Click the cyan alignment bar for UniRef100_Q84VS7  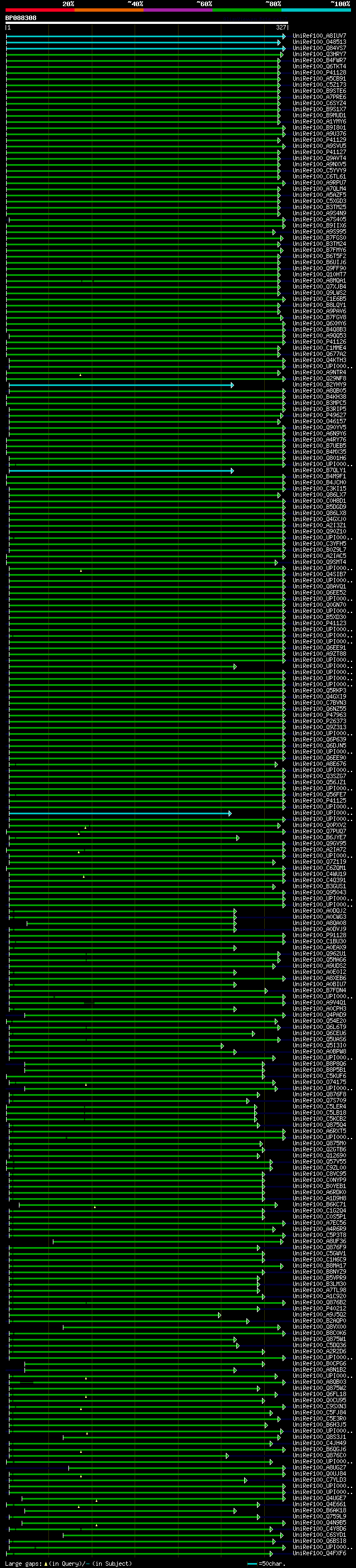click(145, 49)
